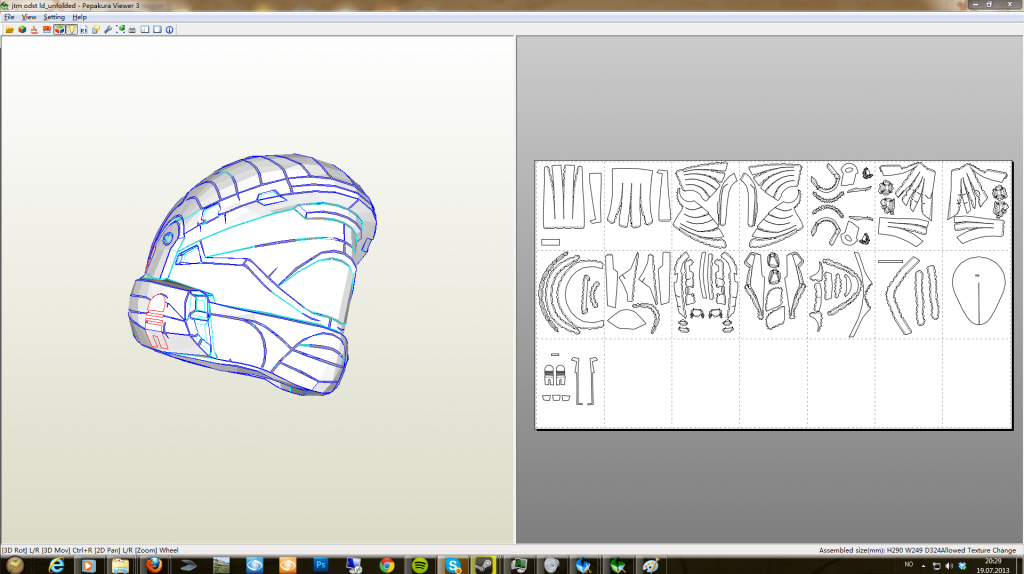Image resolution: width=1024 pixels, height=574 pixels.
Task: Click the colored cube 3D model icon
Action: (22, 29)
